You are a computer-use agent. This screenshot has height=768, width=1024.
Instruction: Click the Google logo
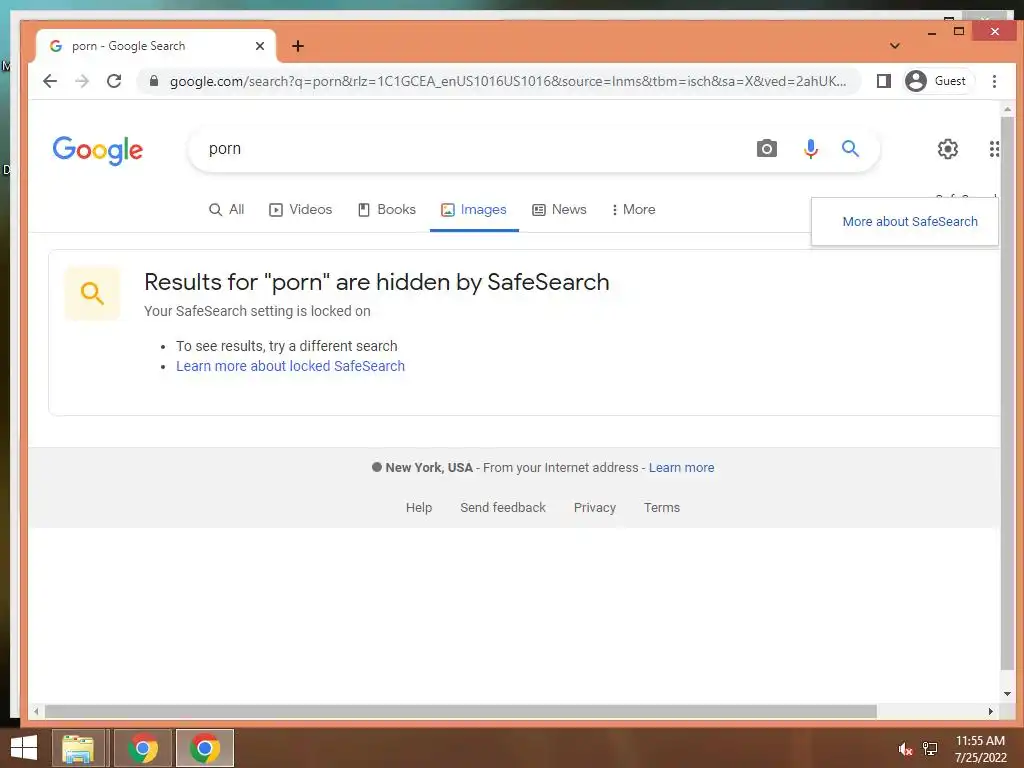click(x=98, y=150)
